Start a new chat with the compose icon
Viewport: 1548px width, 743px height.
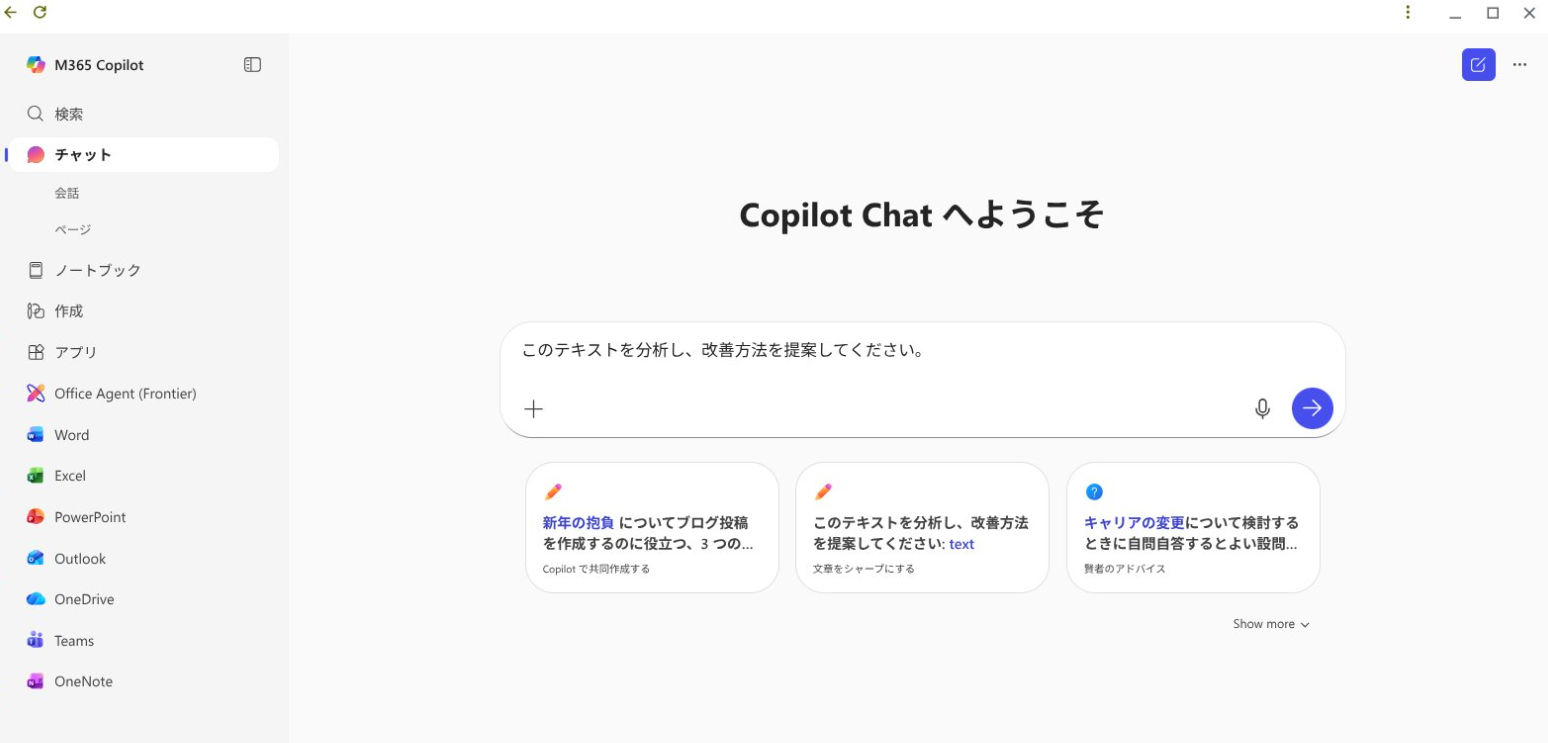1478,64
